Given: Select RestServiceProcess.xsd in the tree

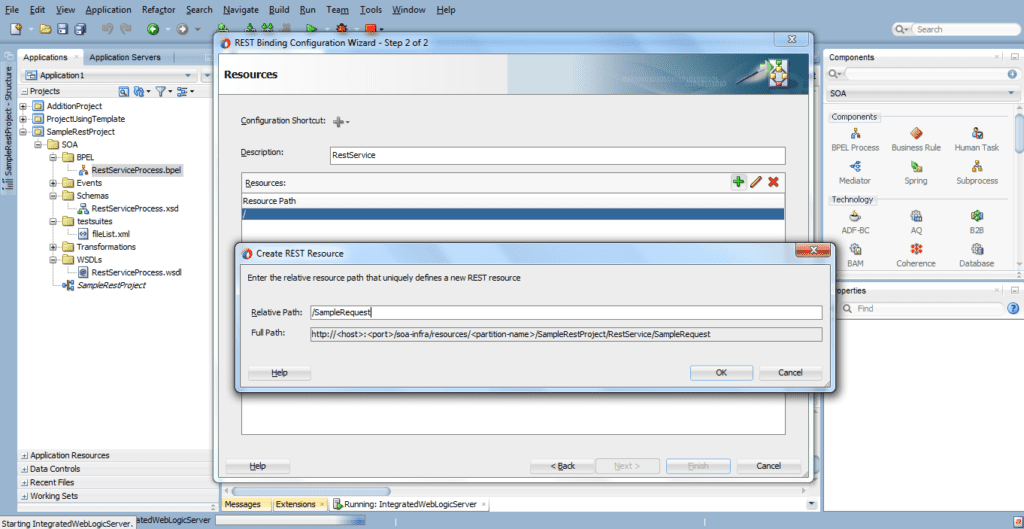Looking at the screenshot, I should pyautogui.click(x=135, y=209).
